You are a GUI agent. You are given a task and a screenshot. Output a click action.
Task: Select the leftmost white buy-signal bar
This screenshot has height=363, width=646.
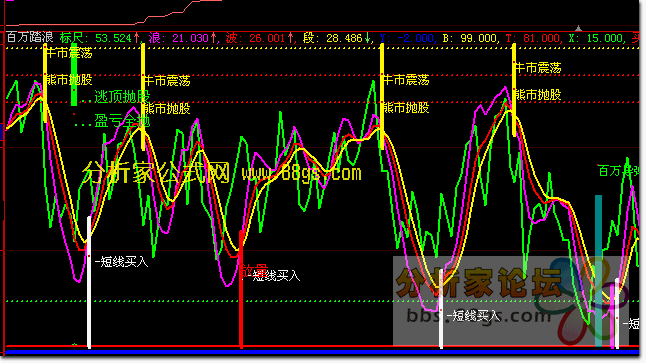pos(89,282)
